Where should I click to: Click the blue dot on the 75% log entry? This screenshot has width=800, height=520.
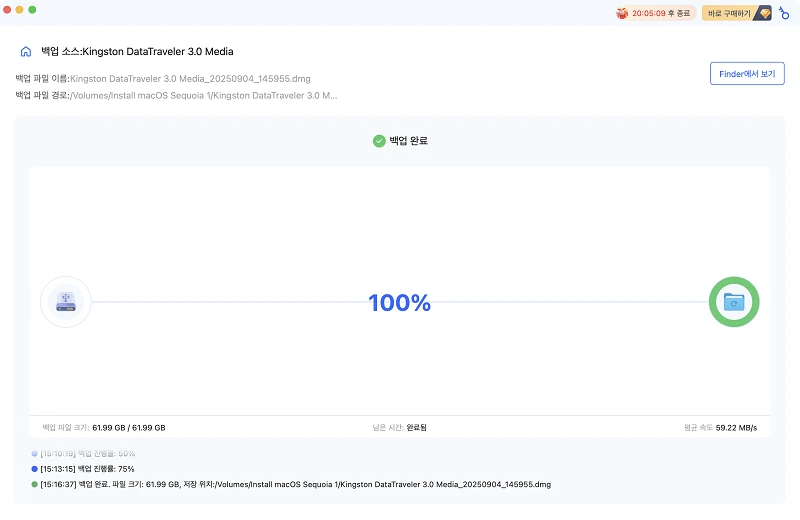[x=34, y=468]
